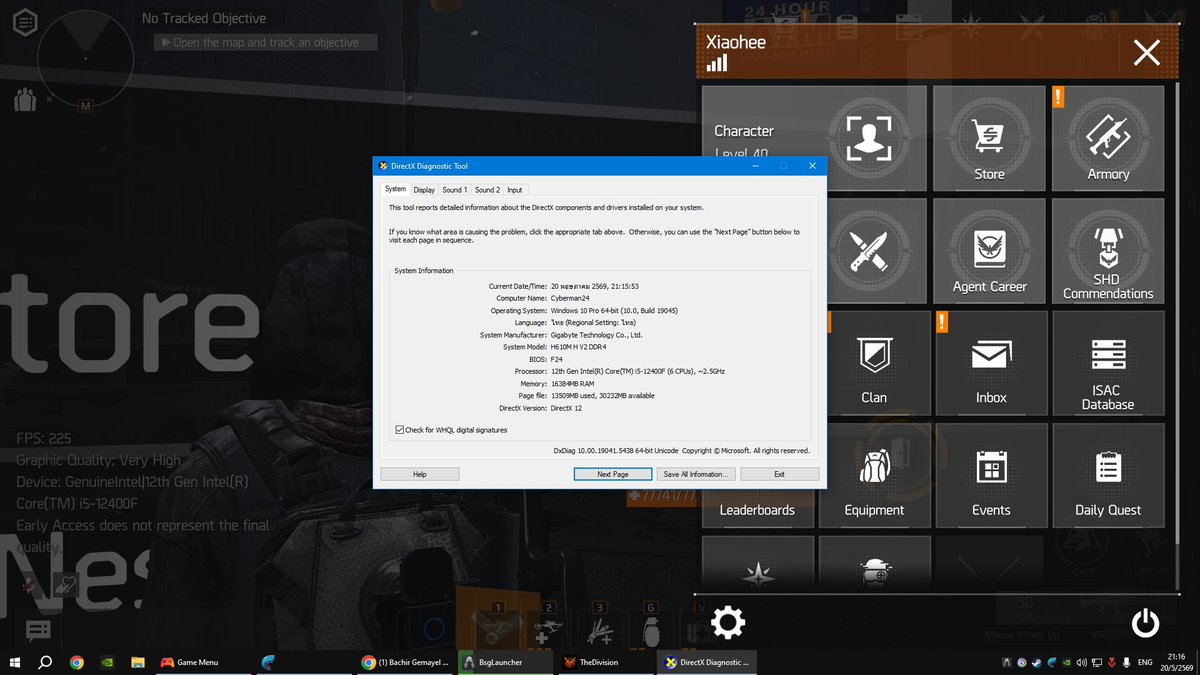The width and height of the screenshot is (1200, 675).
Task: Open the ISAC Database tile
Action: tap(1108, 363)
